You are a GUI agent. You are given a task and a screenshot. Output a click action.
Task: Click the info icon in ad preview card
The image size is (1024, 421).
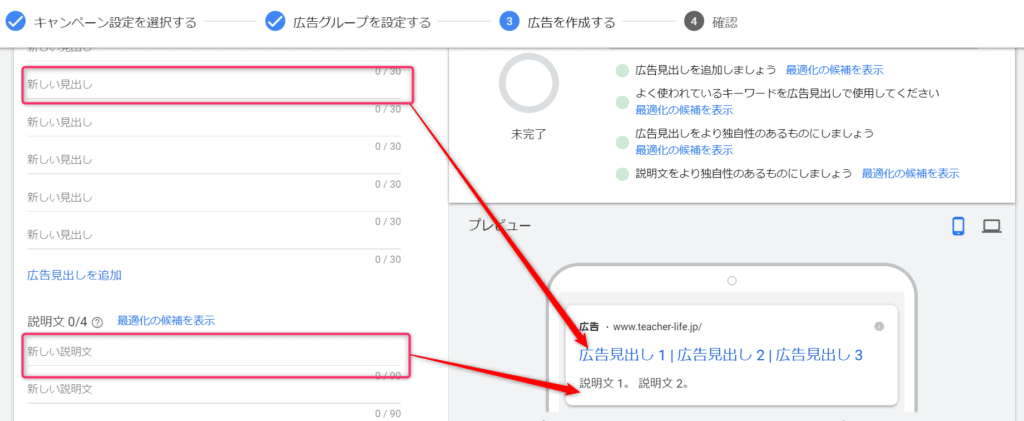click(879, 326)
